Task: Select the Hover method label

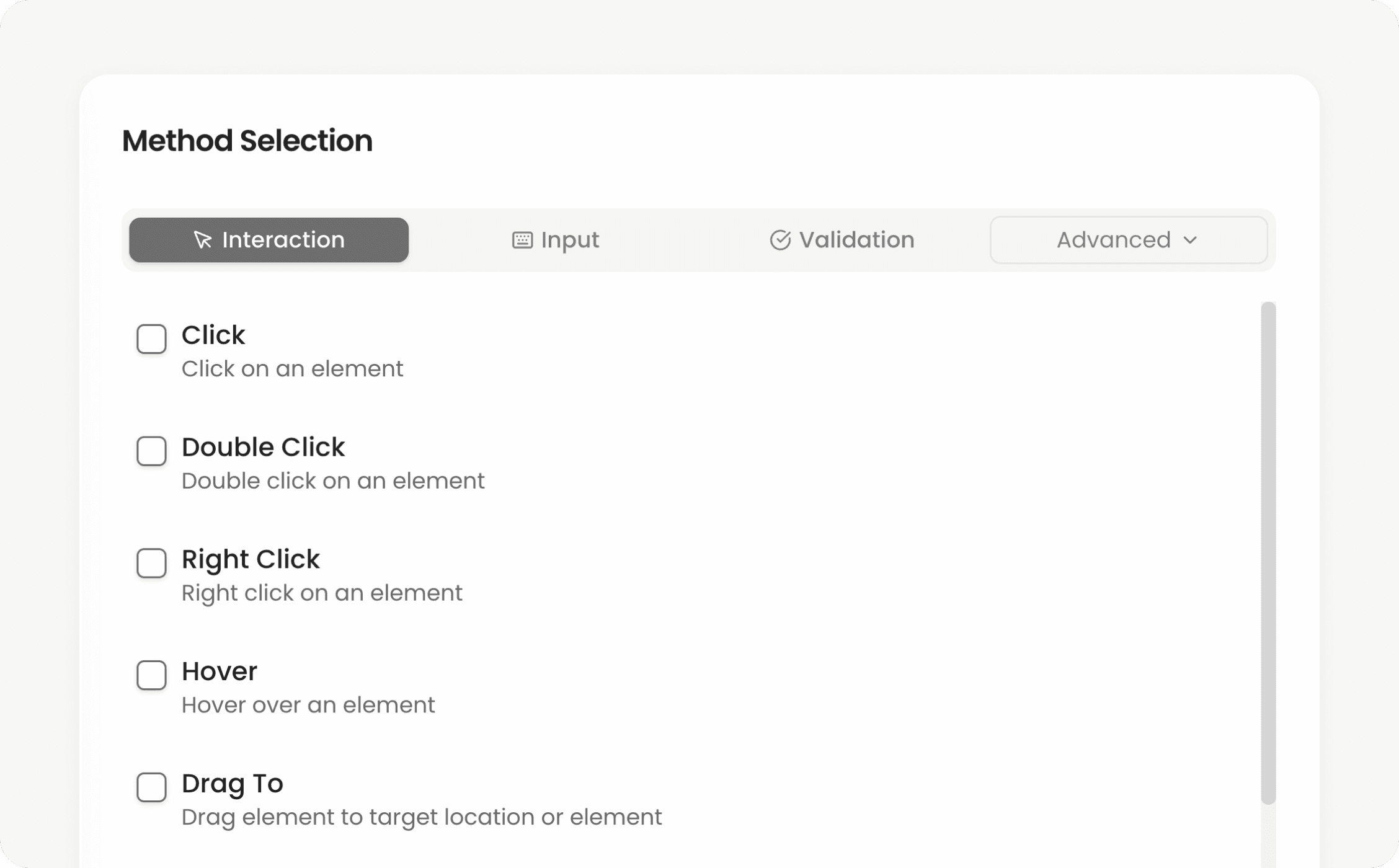Action: tap(219, 671)
